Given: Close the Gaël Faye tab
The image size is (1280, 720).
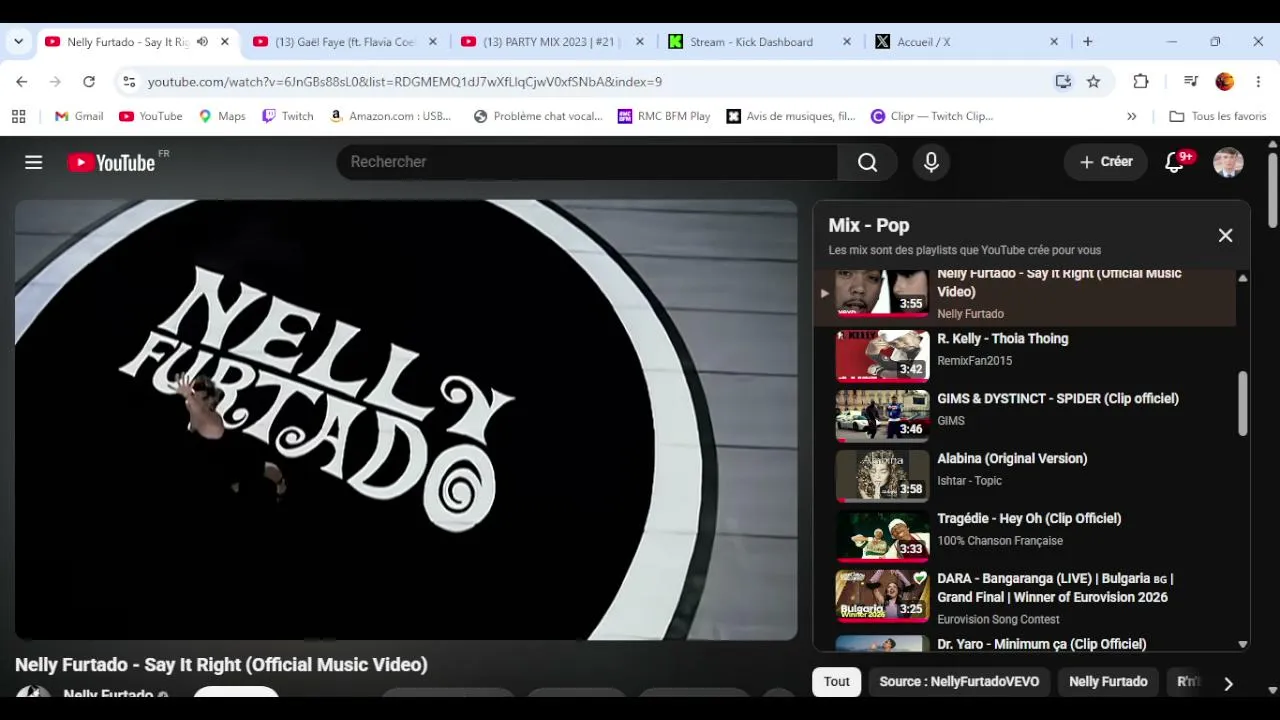Looking at the screenshot, I should [x=433, y=42].
